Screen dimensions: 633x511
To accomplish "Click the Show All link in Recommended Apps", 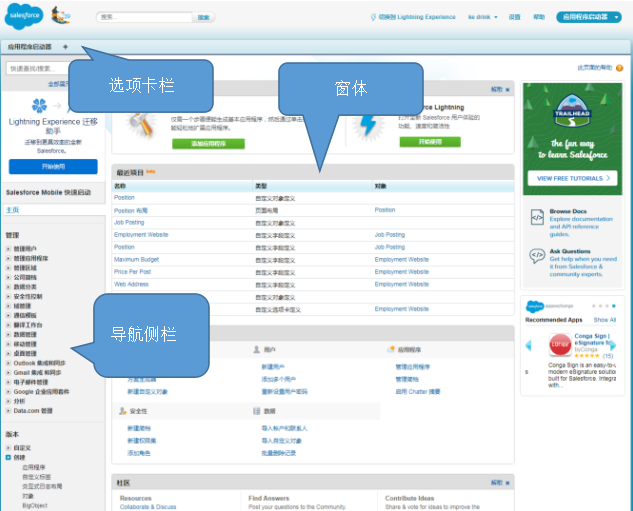I will point(605,320).
